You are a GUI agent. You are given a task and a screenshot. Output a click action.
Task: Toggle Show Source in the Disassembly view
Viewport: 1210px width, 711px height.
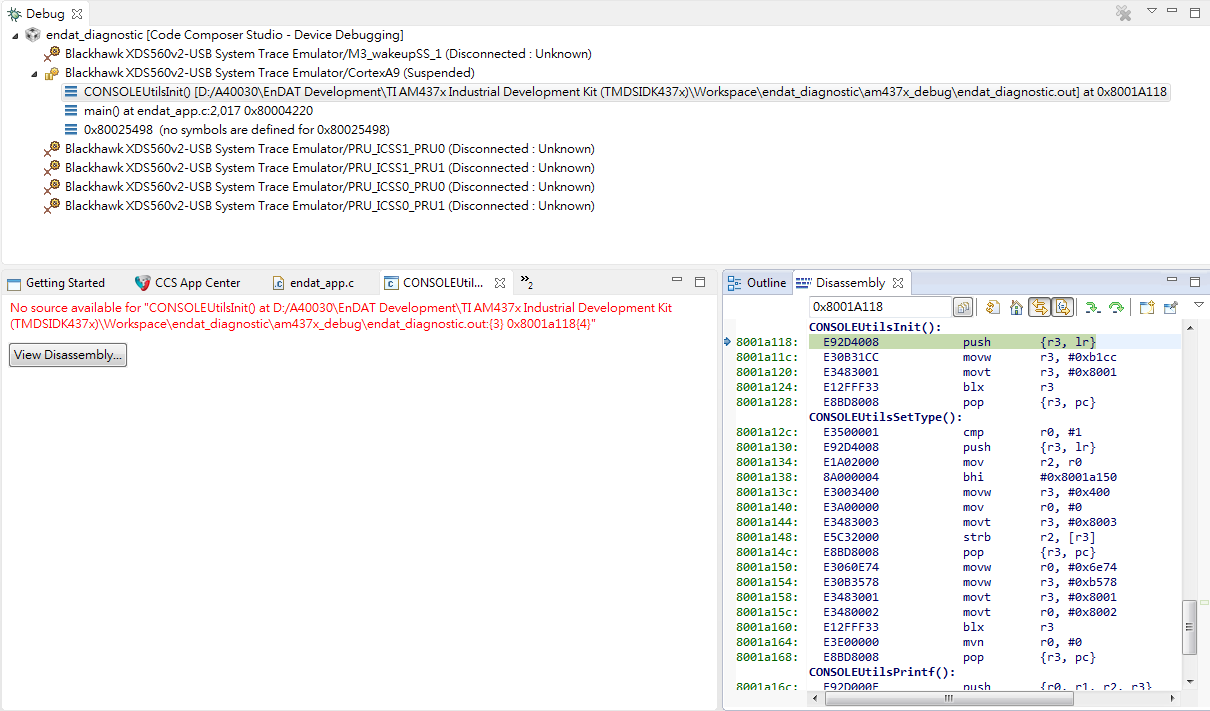1063,307
